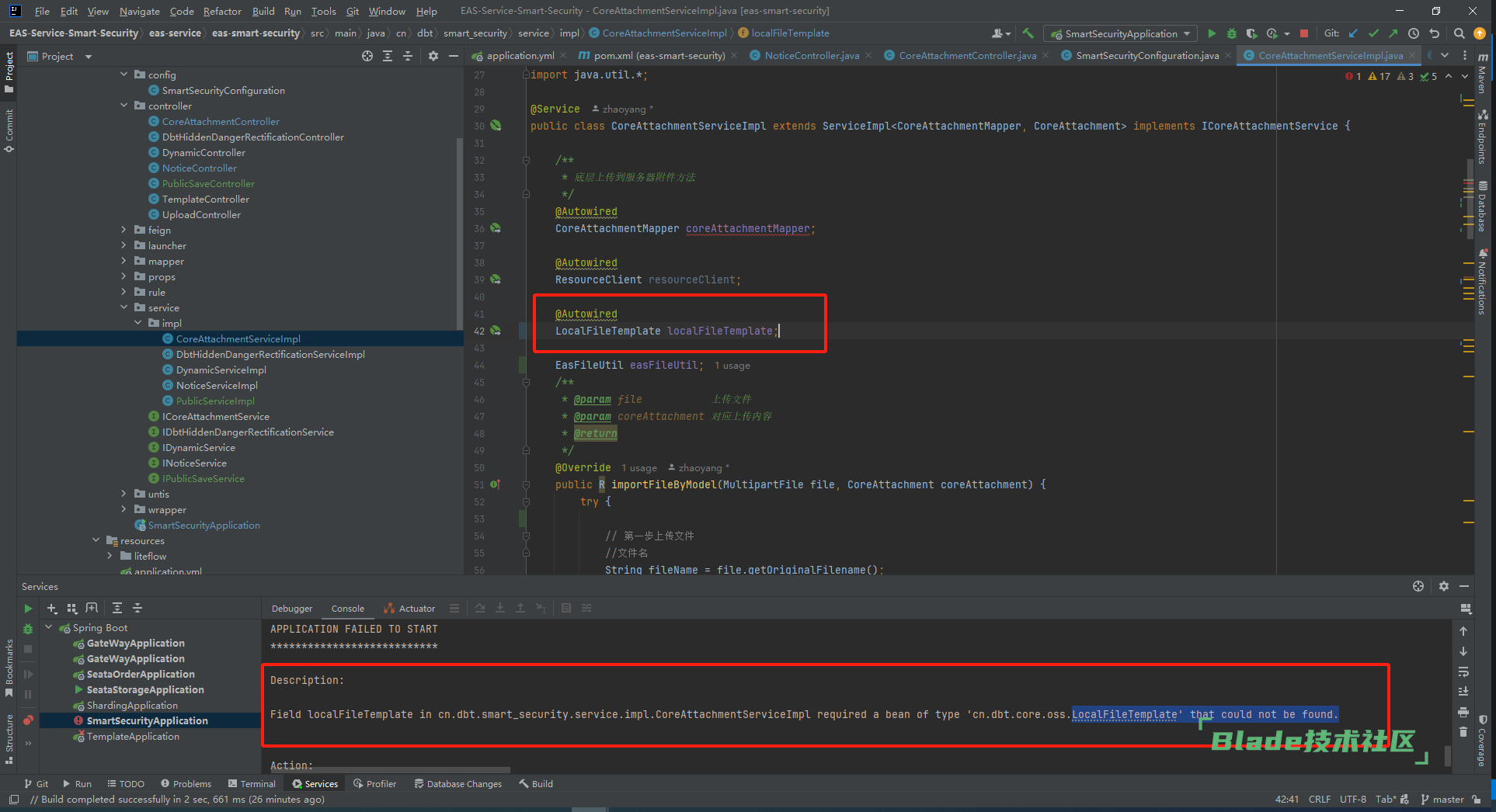Open services in new tab icon

(92, 608)
